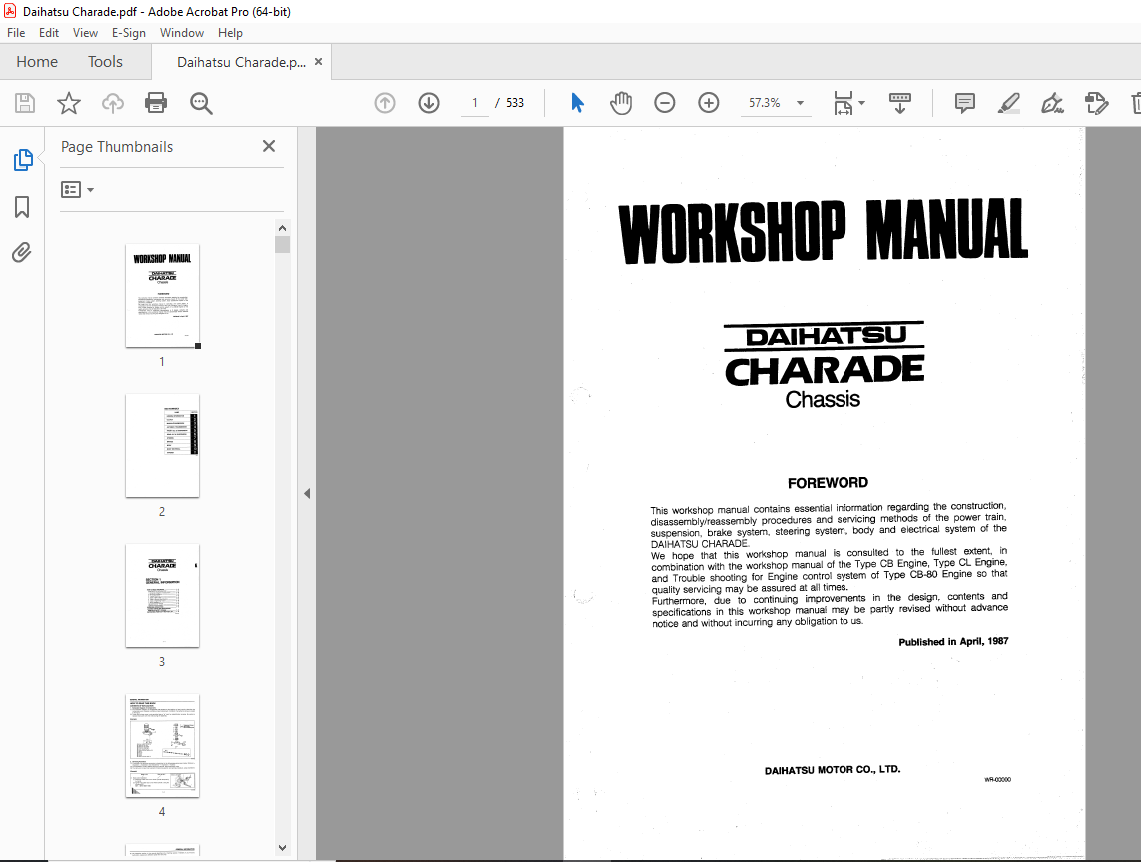Activate the Hand pan tool
The width and height of the screenshot is (1141, 862).
(621, 103)
